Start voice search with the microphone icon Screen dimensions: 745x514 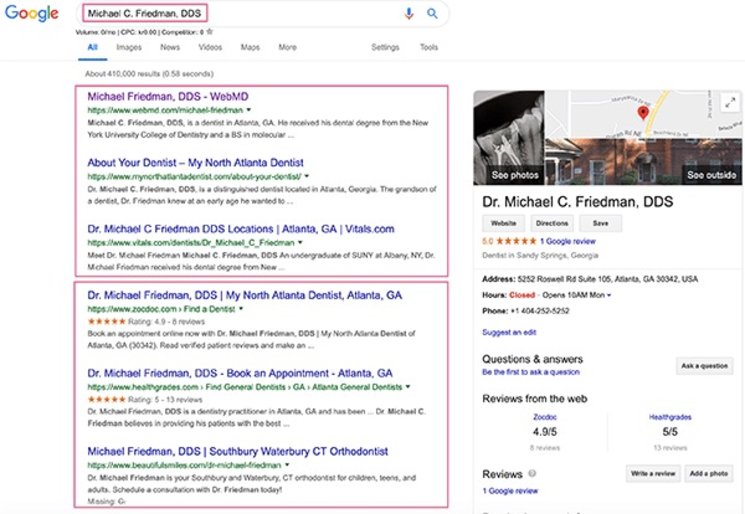click(x=409, y=13)
